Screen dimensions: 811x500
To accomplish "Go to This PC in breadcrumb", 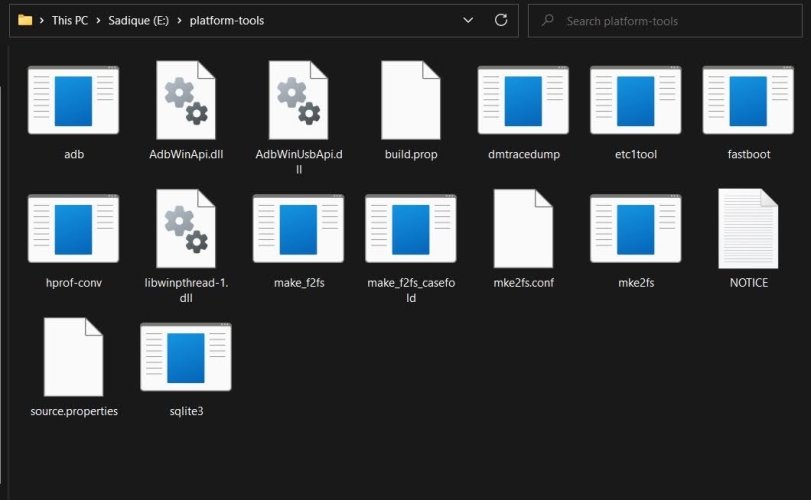I will (x=70, y=21).
